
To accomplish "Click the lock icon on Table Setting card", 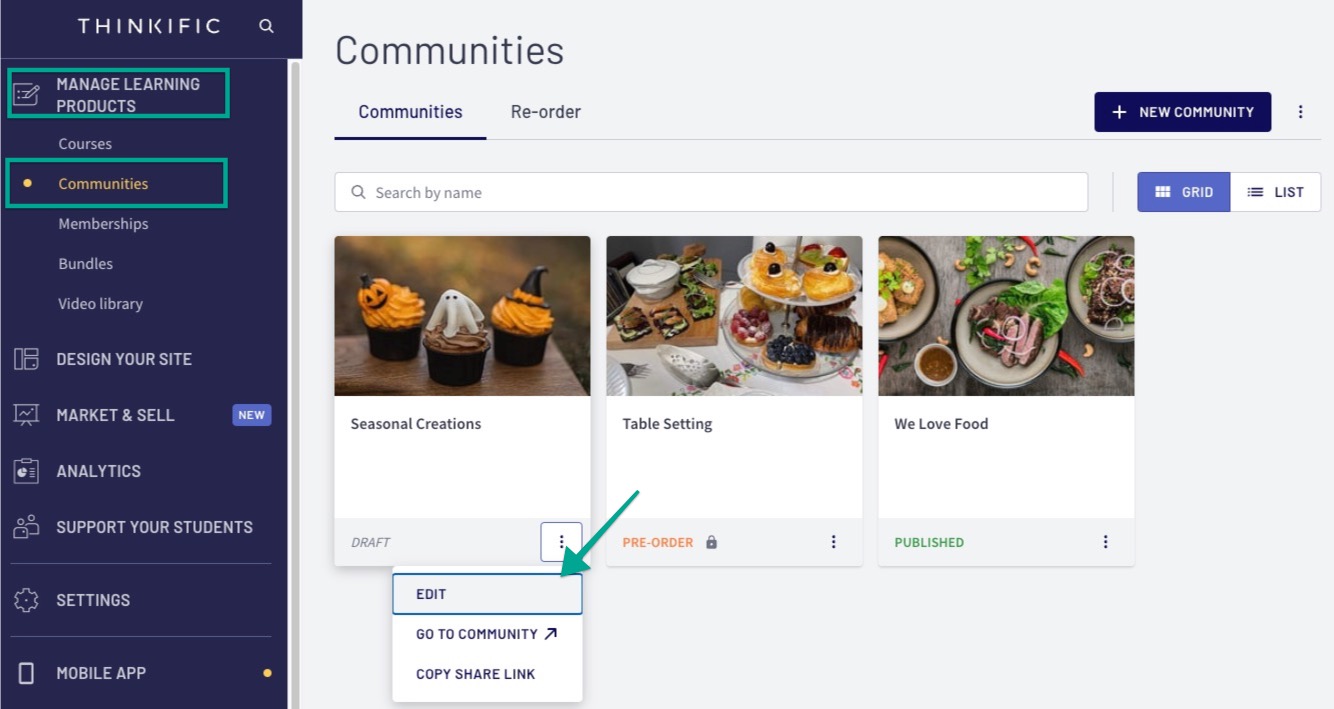I will [710, 542].
